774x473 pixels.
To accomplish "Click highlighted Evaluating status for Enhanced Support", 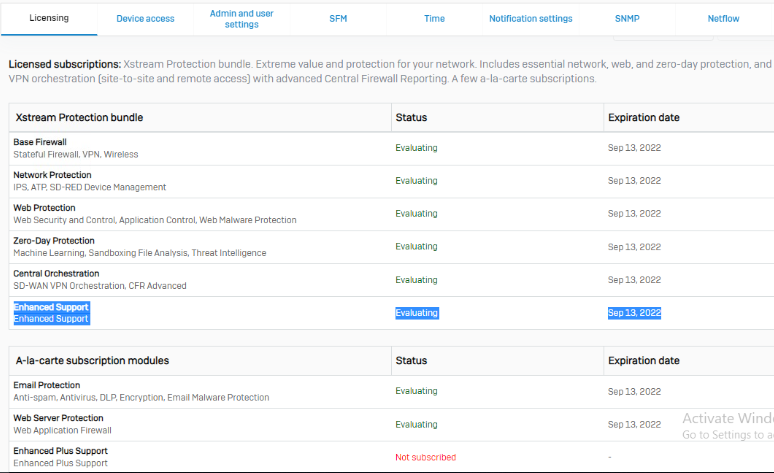I will click(417, 313).
